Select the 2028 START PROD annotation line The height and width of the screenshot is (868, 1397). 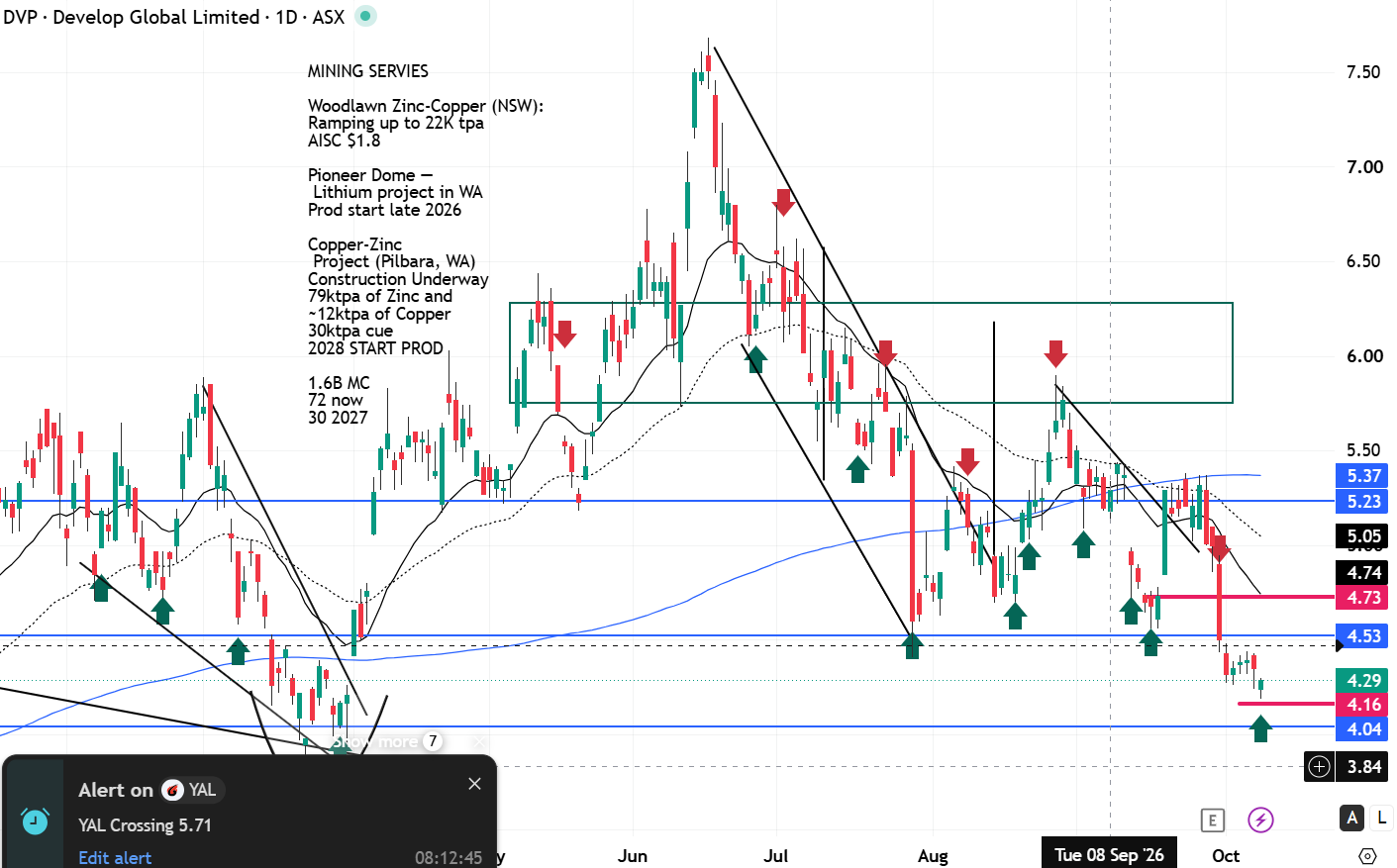375,348
